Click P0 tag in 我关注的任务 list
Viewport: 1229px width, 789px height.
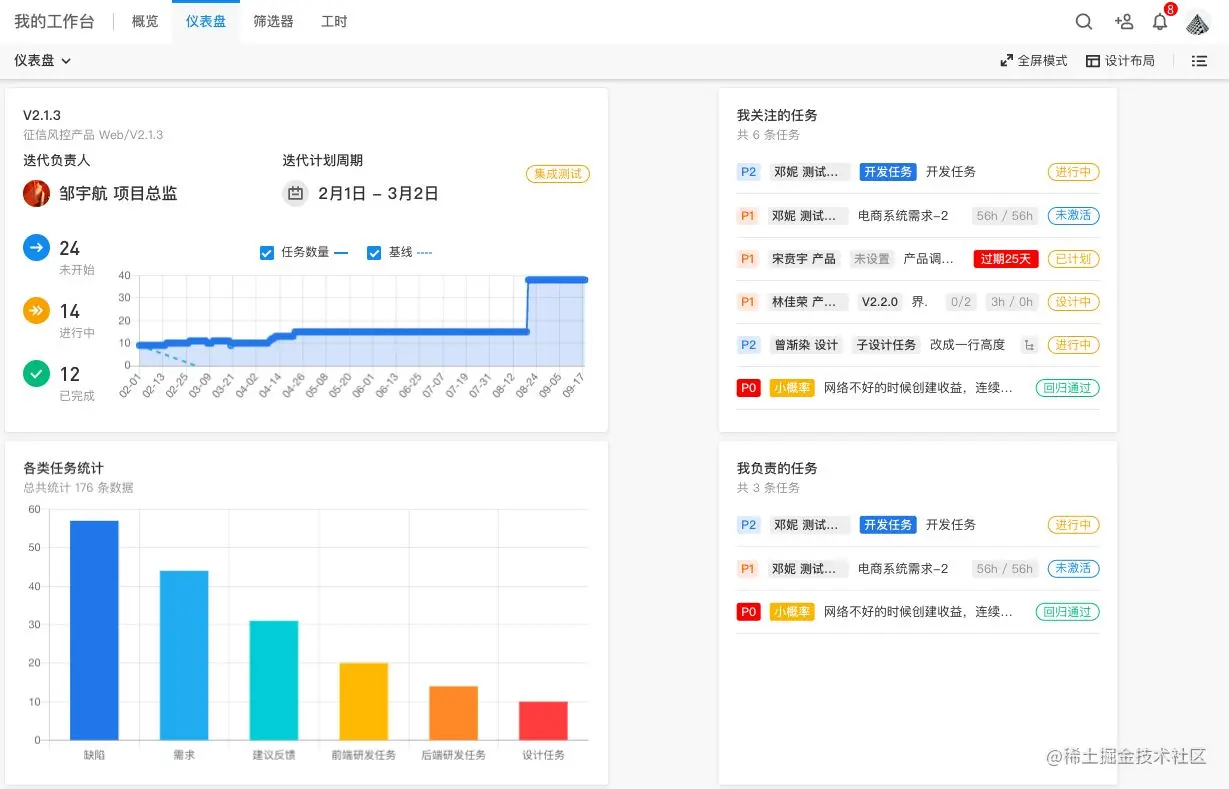(748, 388)
